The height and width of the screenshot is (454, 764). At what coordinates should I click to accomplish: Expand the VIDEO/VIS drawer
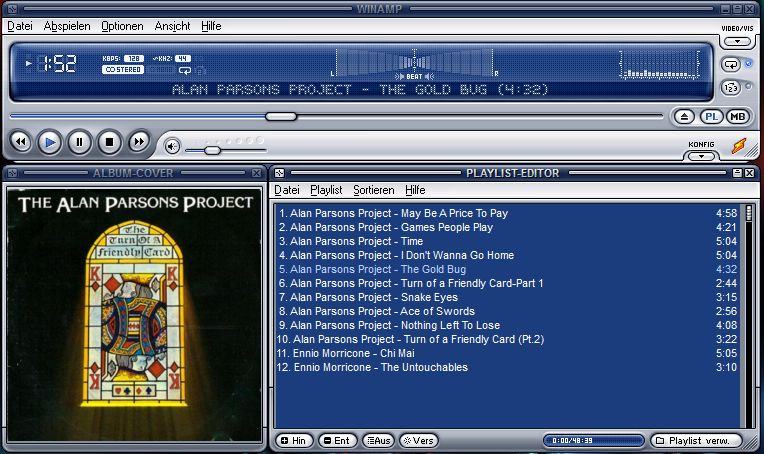[x=737, y=41]
